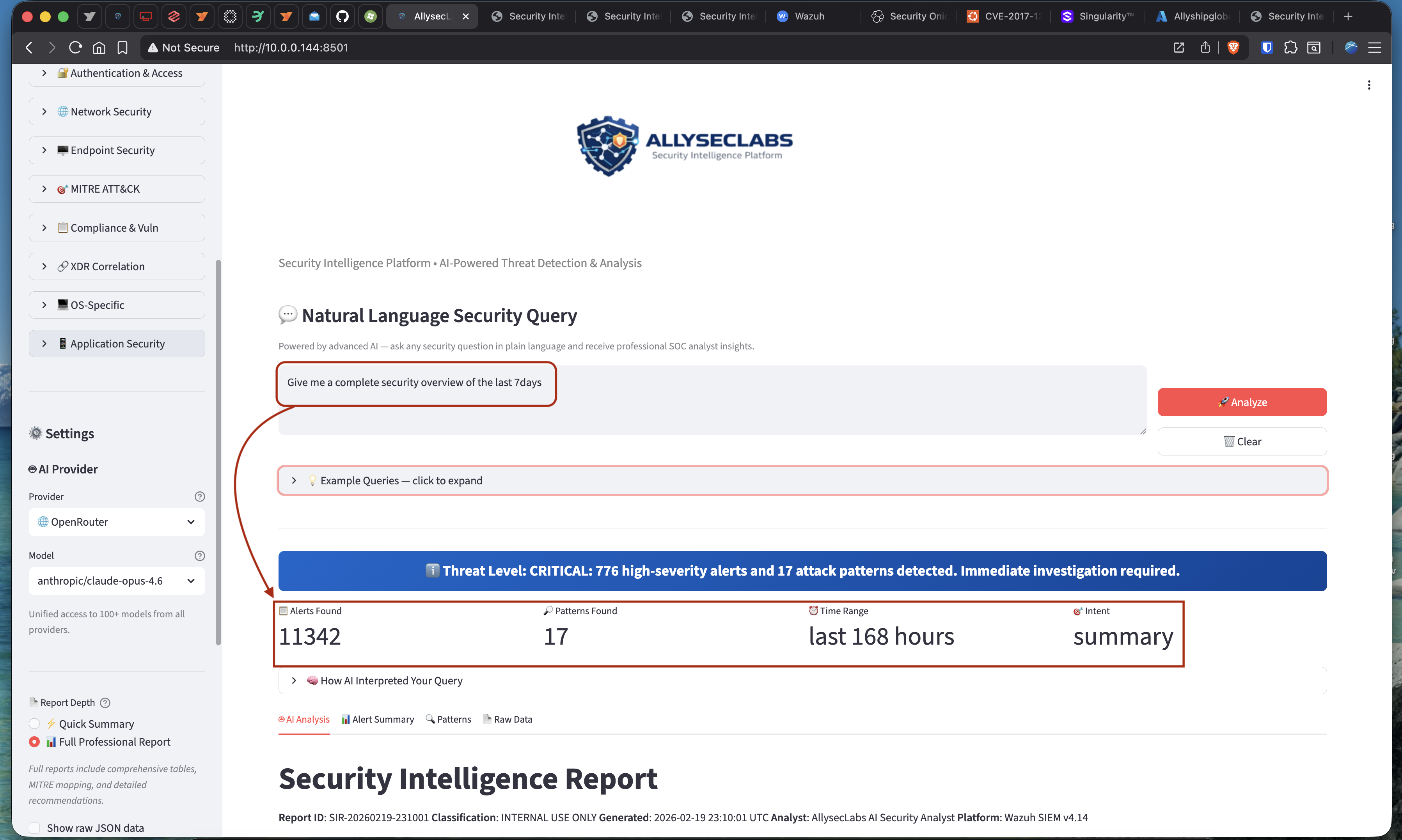Click the help icon beside Provider
This screenshot has height=840, width=1402.
click(x=200, y=496)
